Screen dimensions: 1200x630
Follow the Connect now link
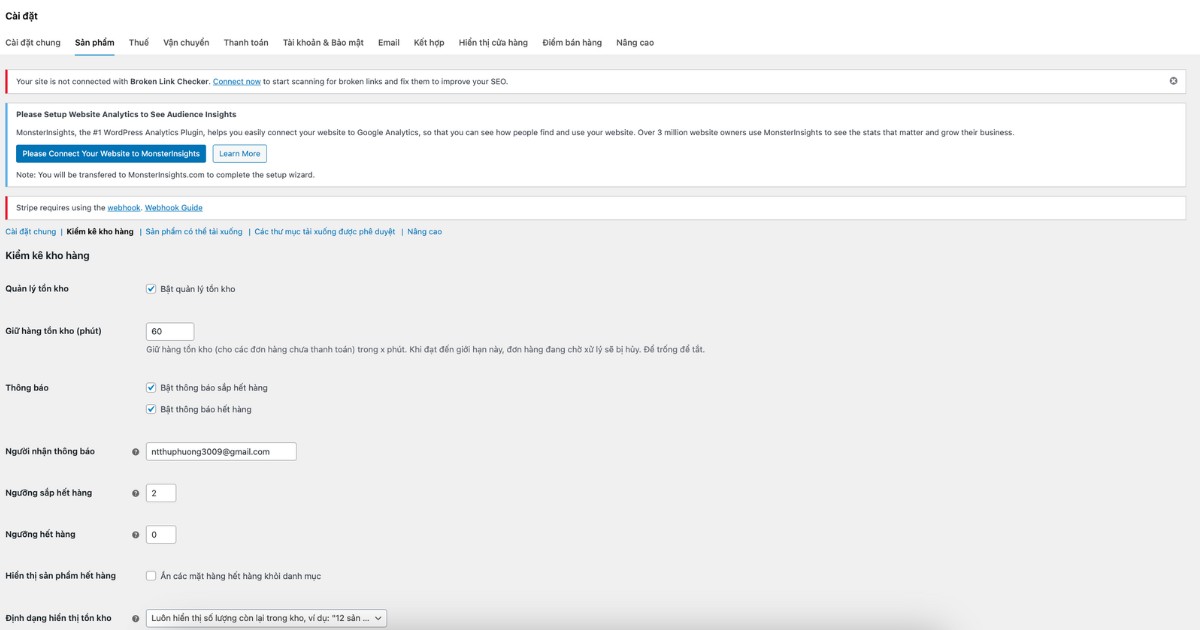(x=237, y=81)
